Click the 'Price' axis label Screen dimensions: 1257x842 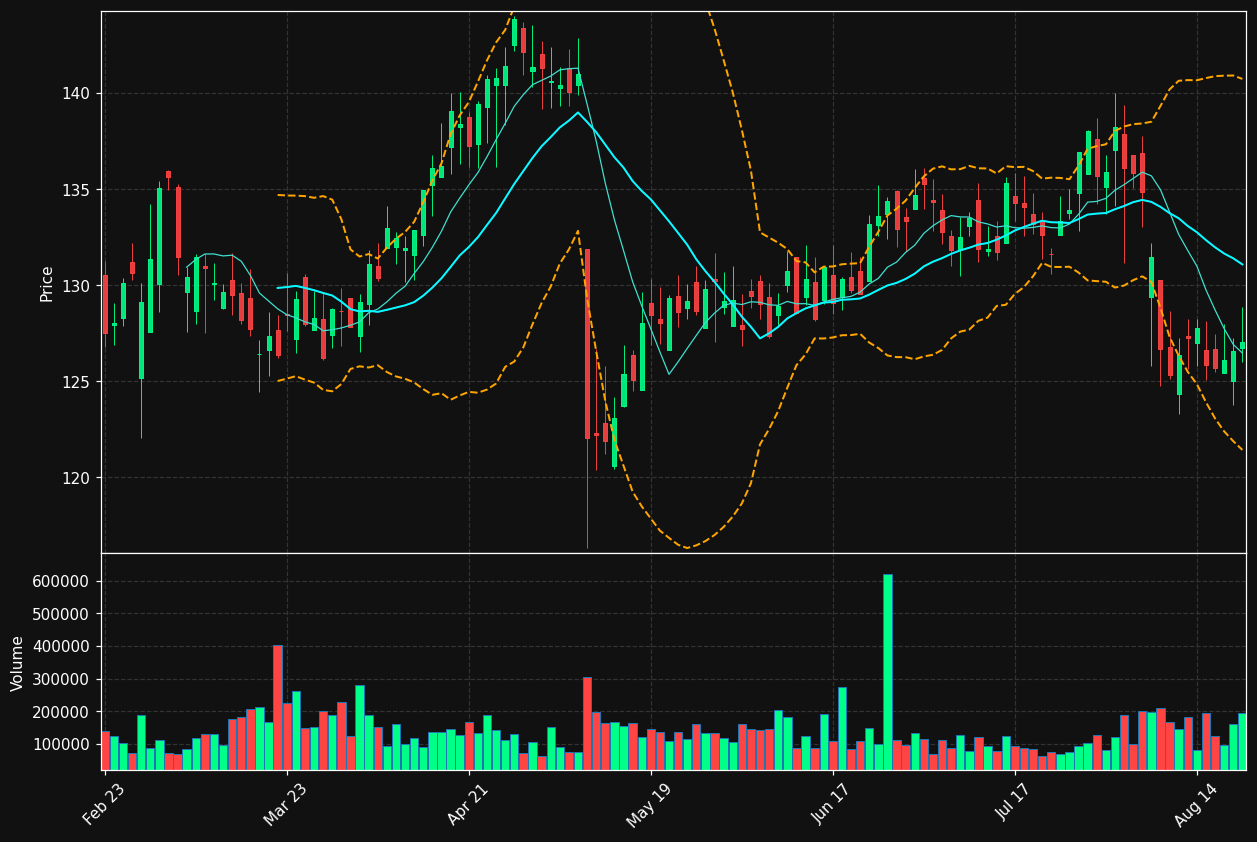click(x=47, y=283)
